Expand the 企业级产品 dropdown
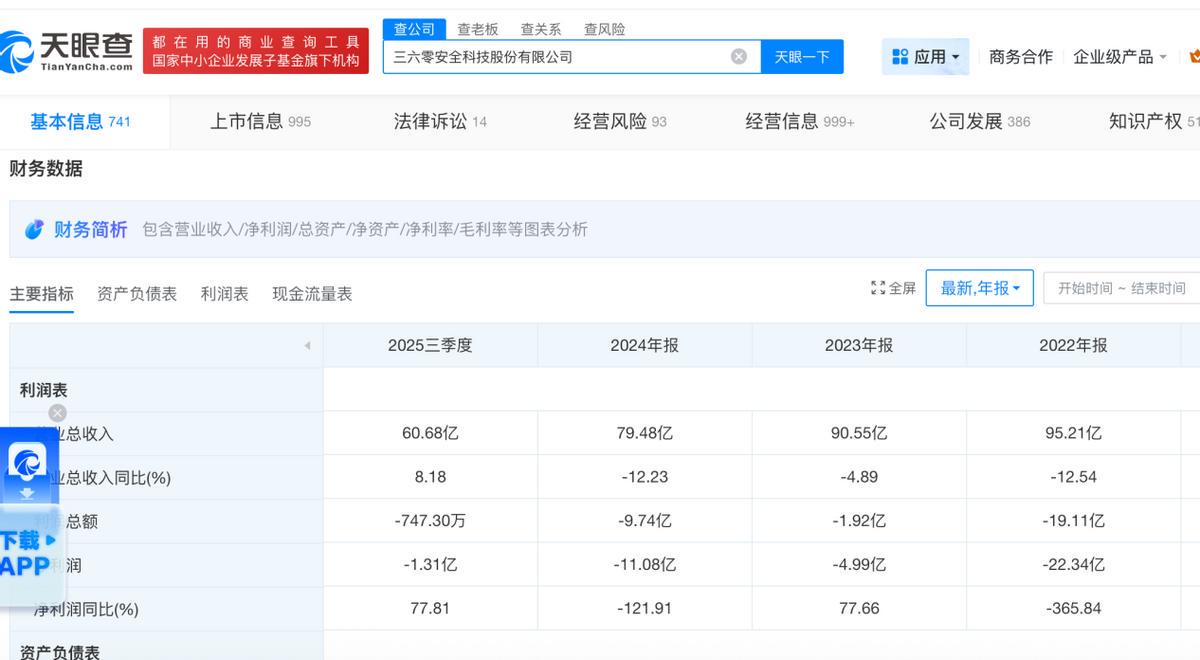The image size is (1200, 660). (1162, 57)
